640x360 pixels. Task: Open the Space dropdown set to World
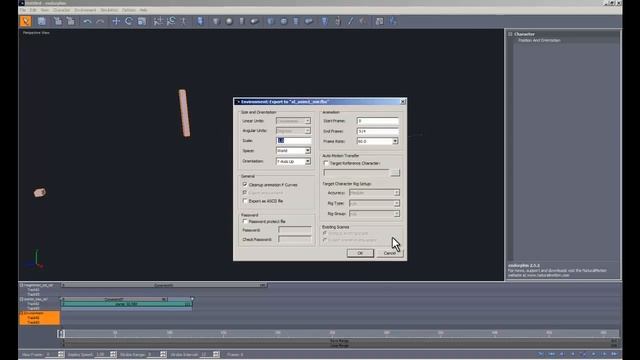point(293,151)
